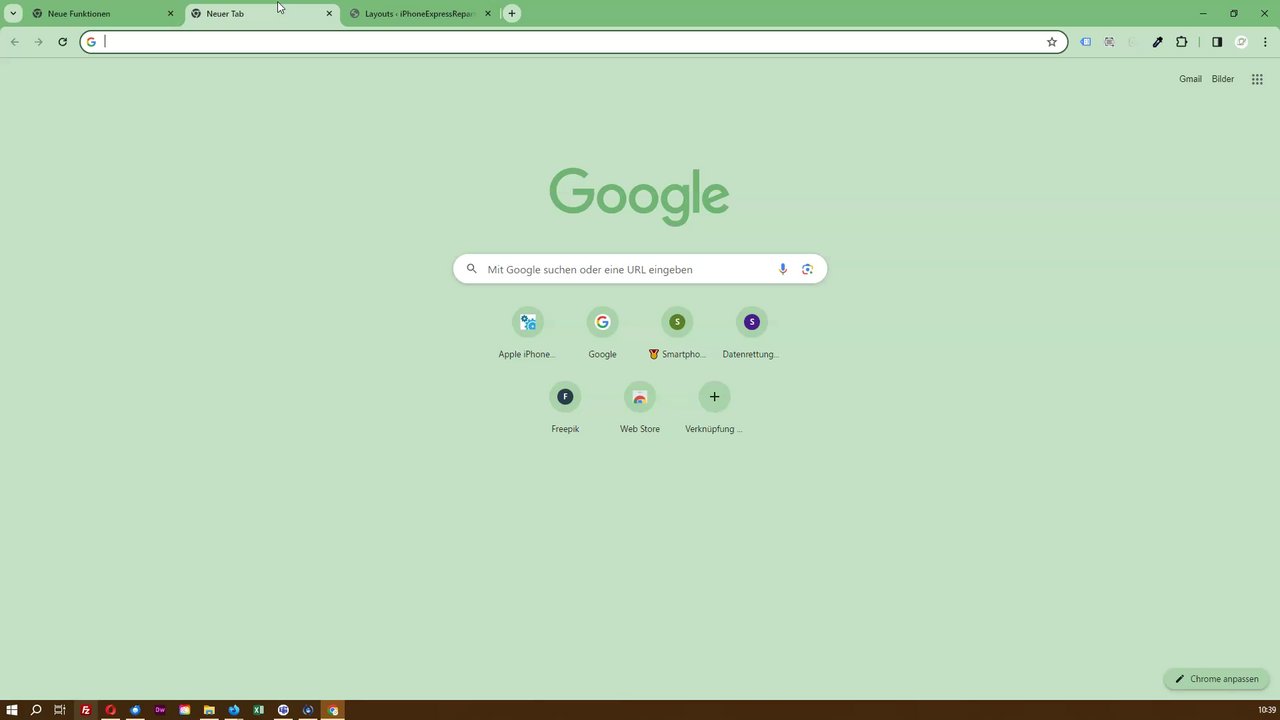Viewport: 1280px width, 720px height.
Task: Close the Layouts tab
Action: 488,14
